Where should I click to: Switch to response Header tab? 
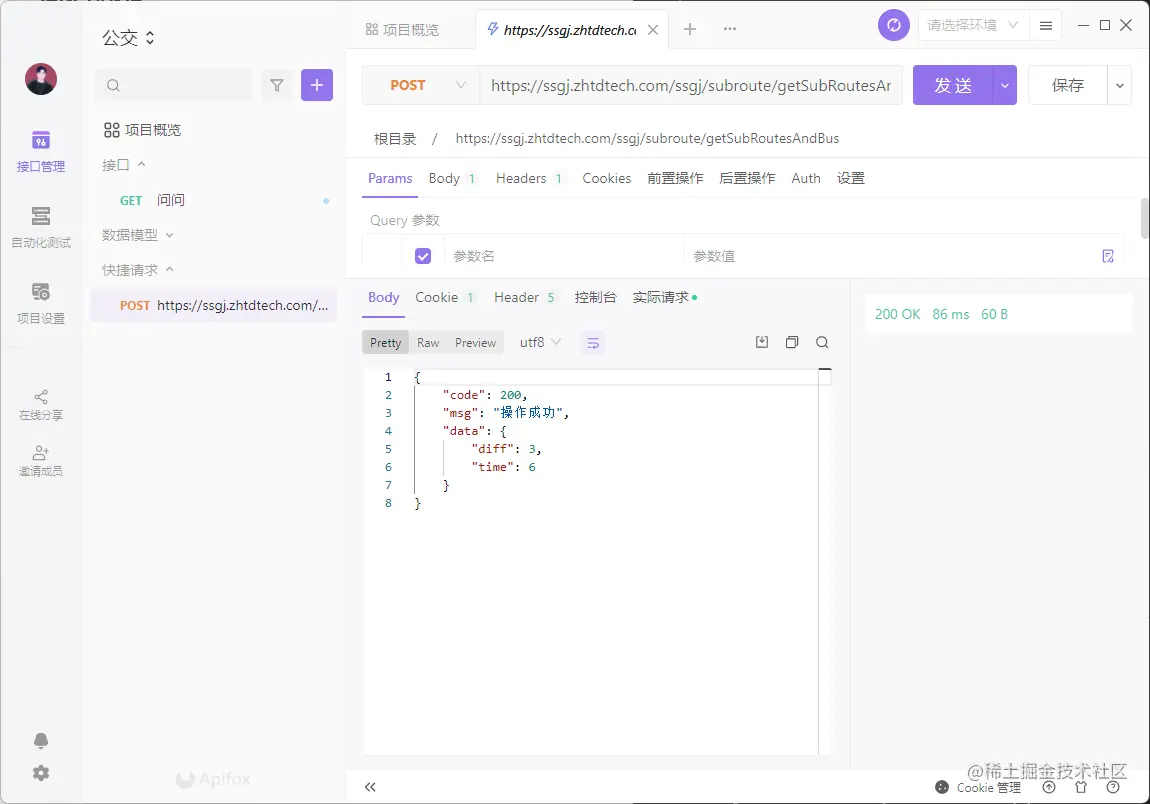tap(524, 297)
